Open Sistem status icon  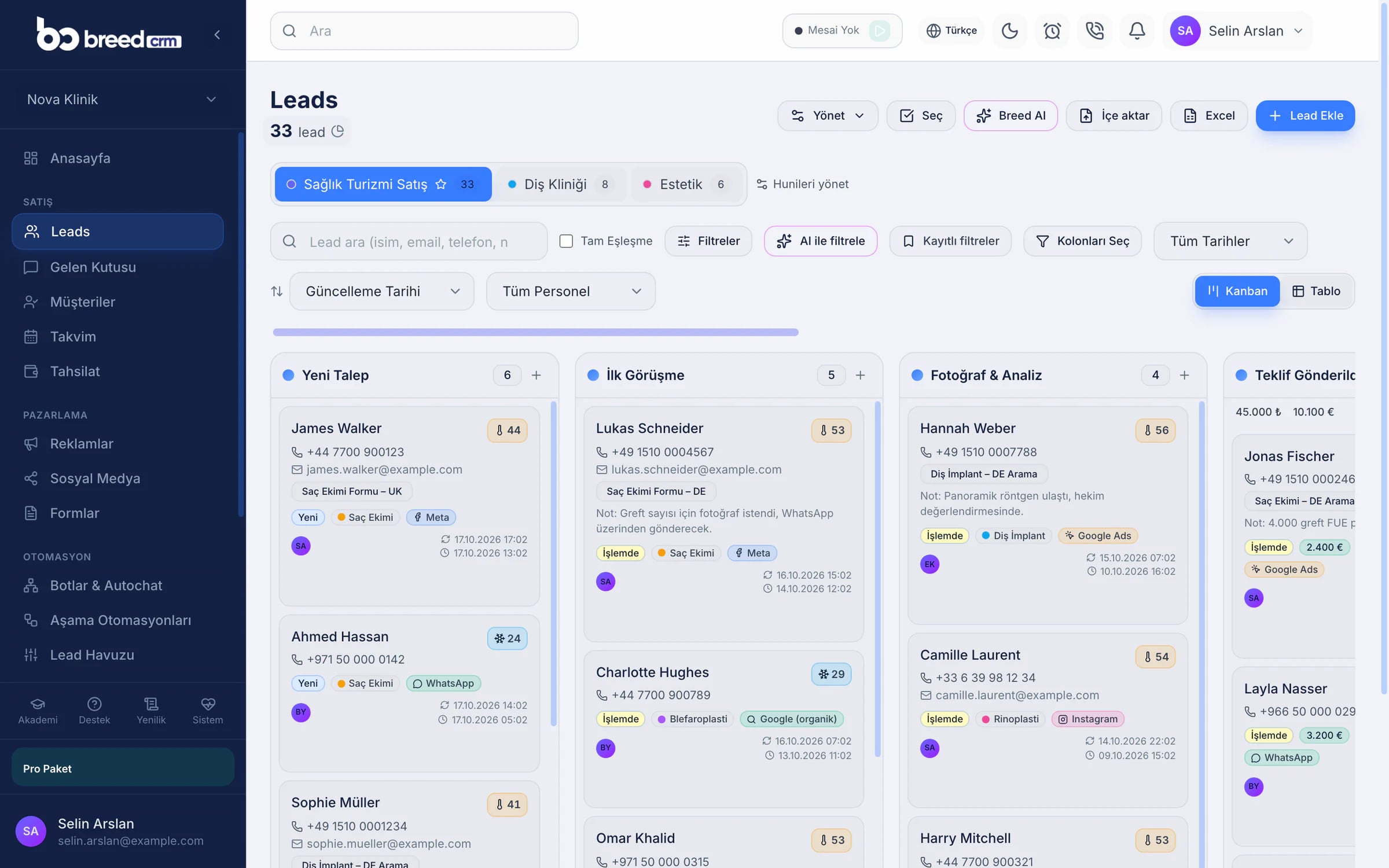(208, 711)
